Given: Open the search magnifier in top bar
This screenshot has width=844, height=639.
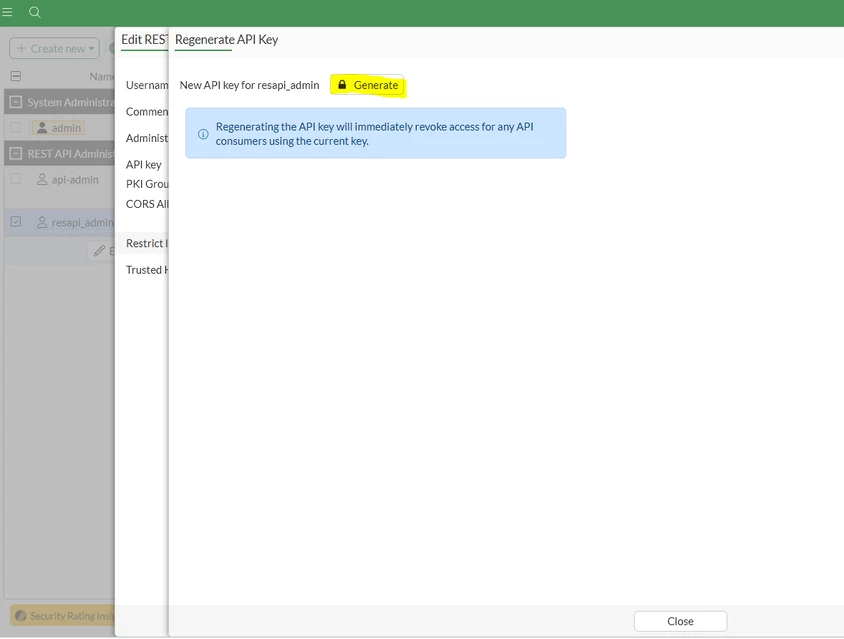Looking at the screenshot, I should pyautogui.click(x=35, y=12).
